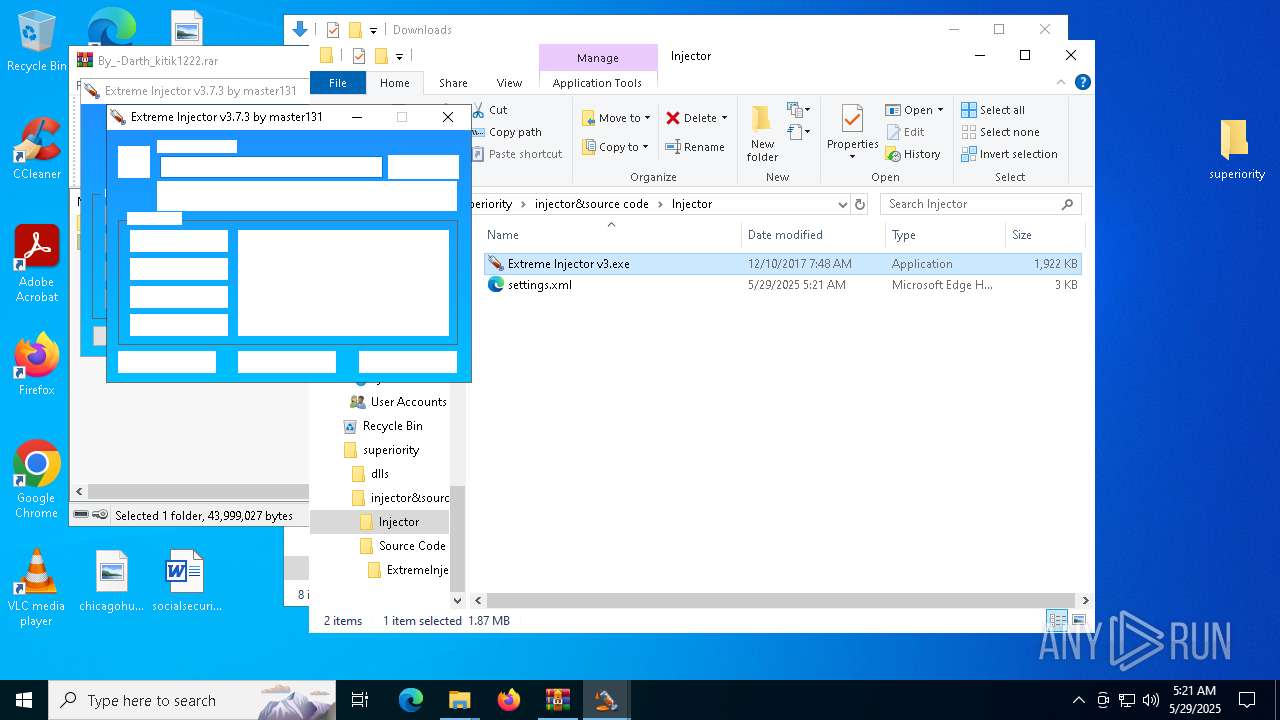1280x720 pixels.
Task: Click the taskbar search box
Action: [192, 700]
